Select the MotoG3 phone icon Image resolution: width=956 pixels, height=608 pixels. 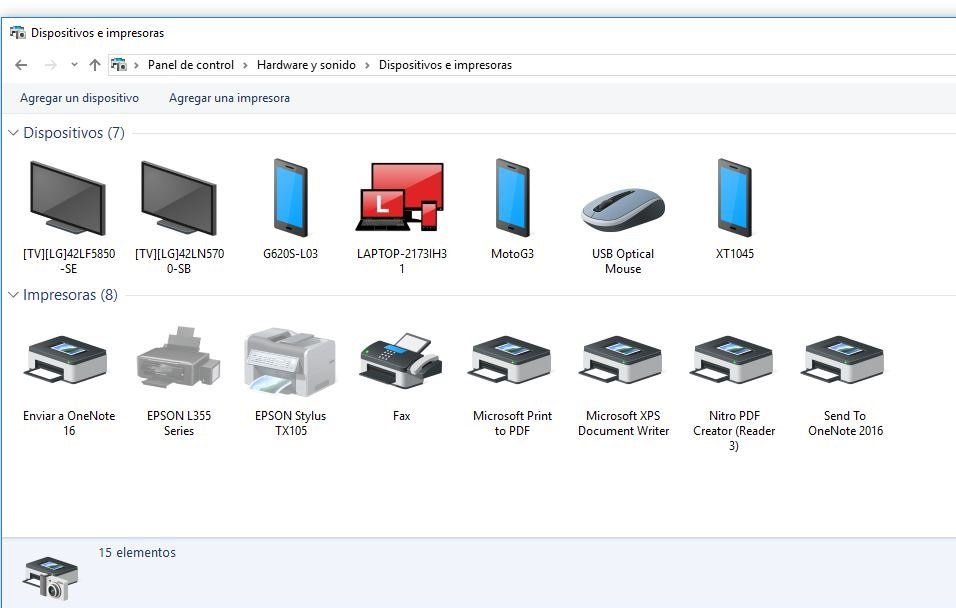point(512,198)
